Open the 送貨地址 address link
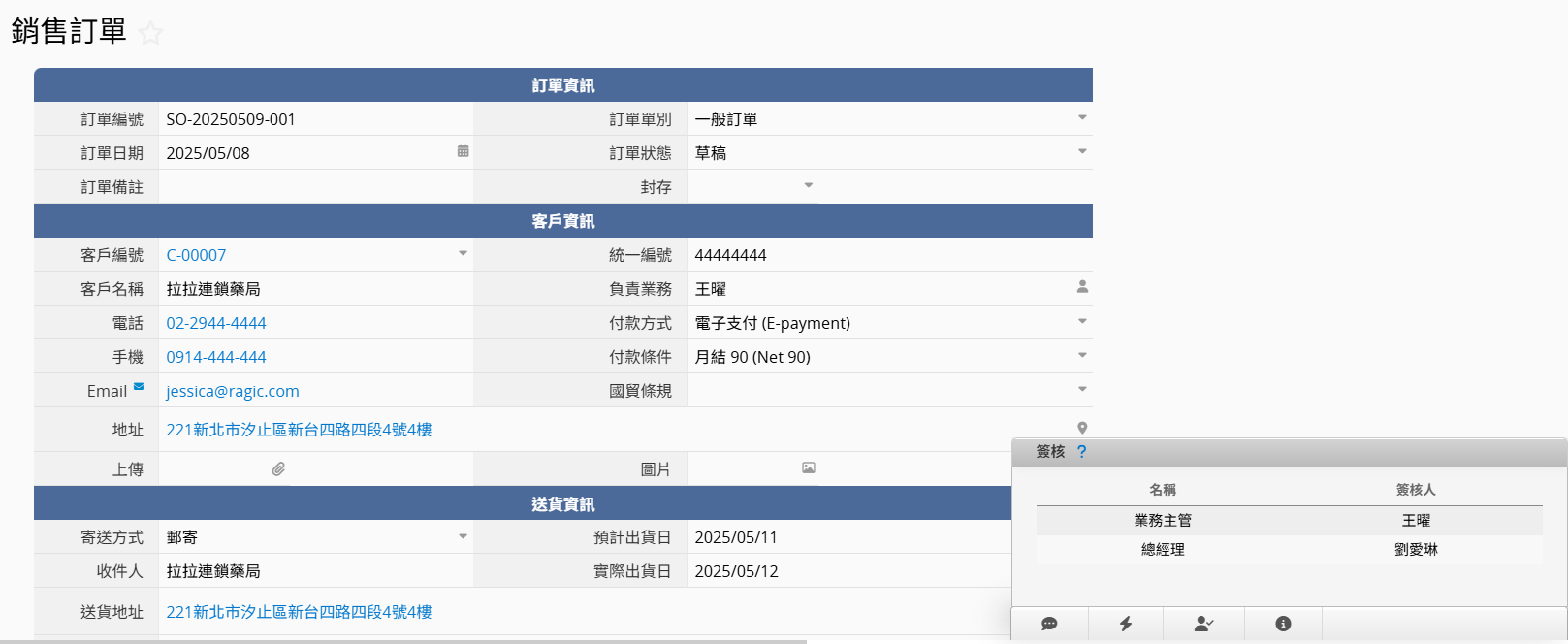 pos(299,612)
